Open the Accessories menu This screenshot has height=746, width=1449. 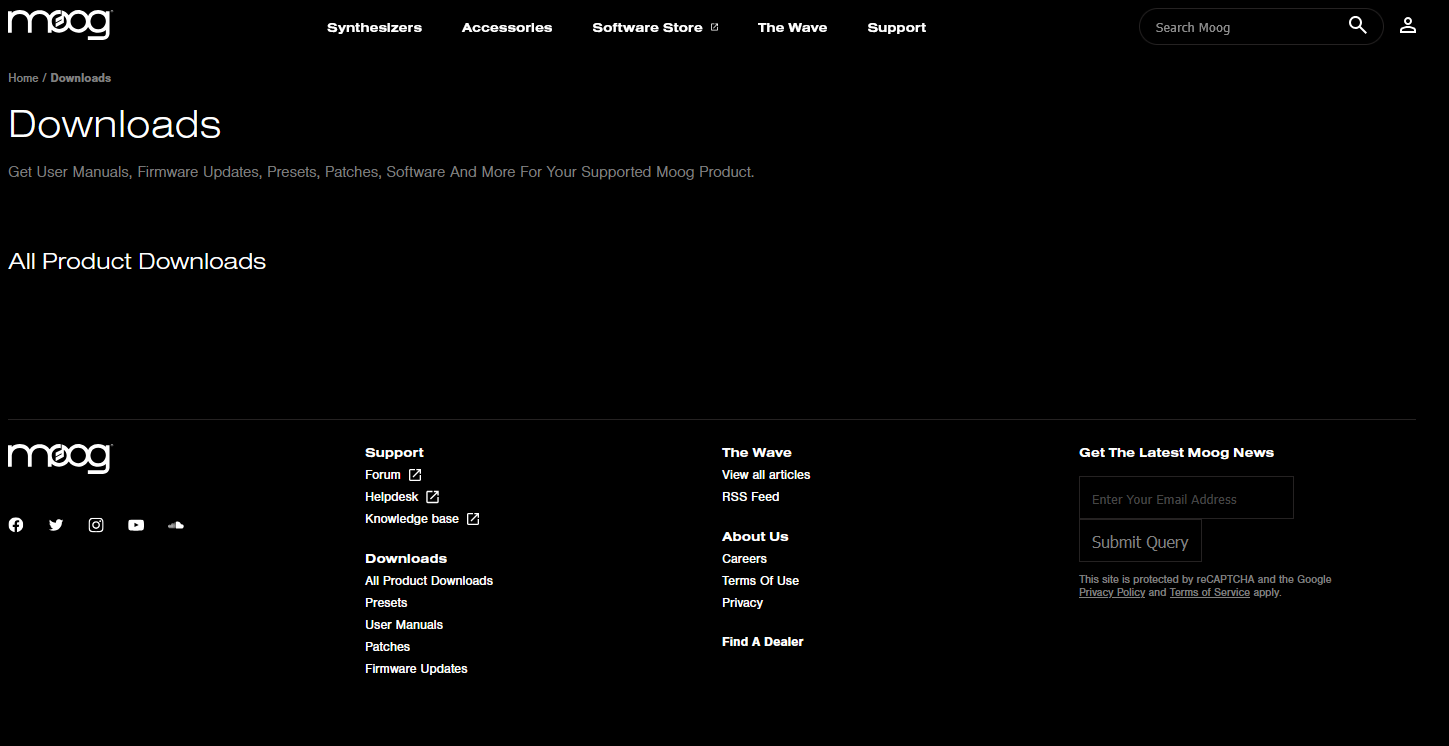click(x=506, y=27)
